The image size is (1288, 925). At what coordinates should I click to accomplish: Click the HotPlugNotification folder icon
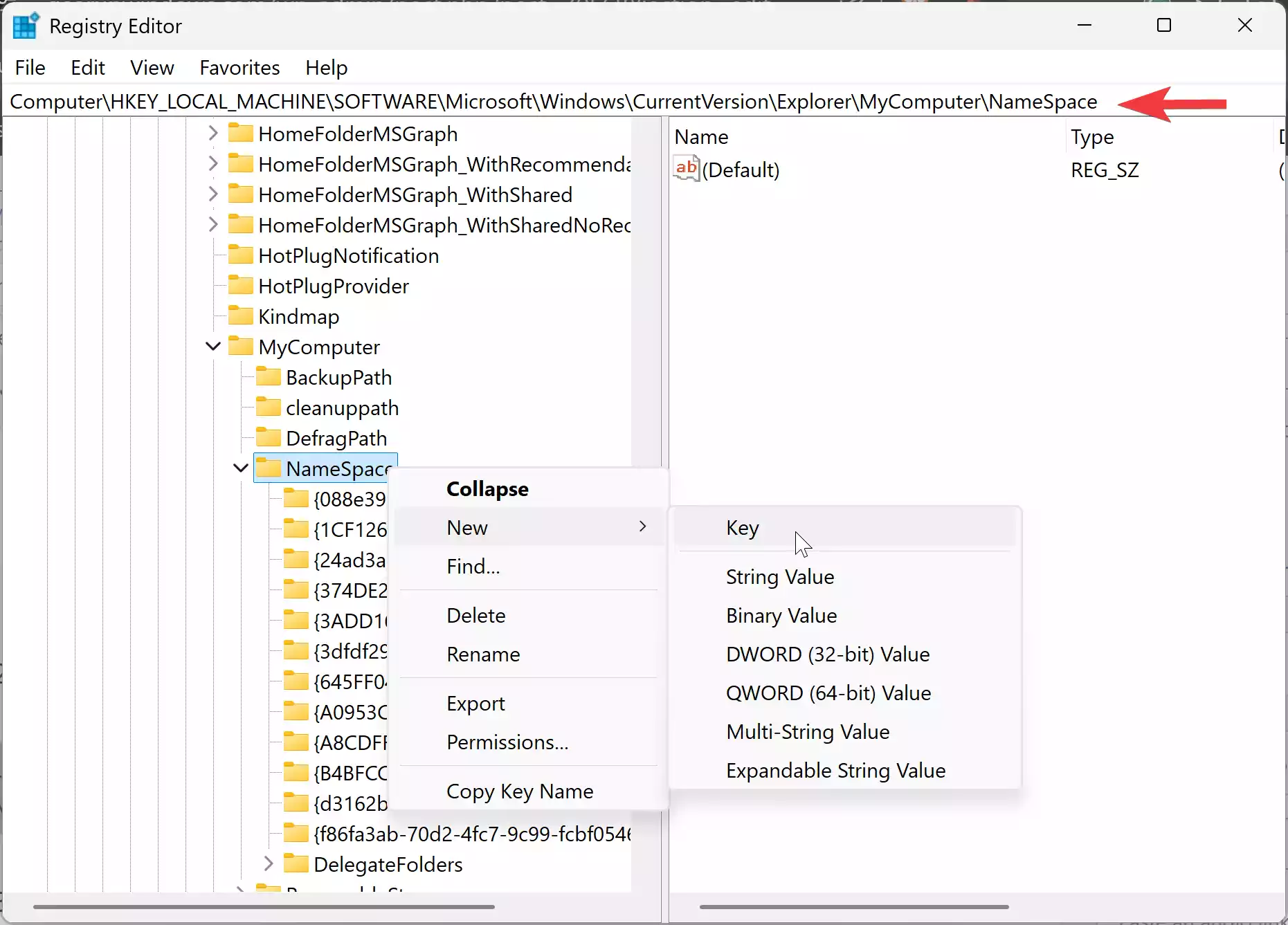tap(241, 255)
